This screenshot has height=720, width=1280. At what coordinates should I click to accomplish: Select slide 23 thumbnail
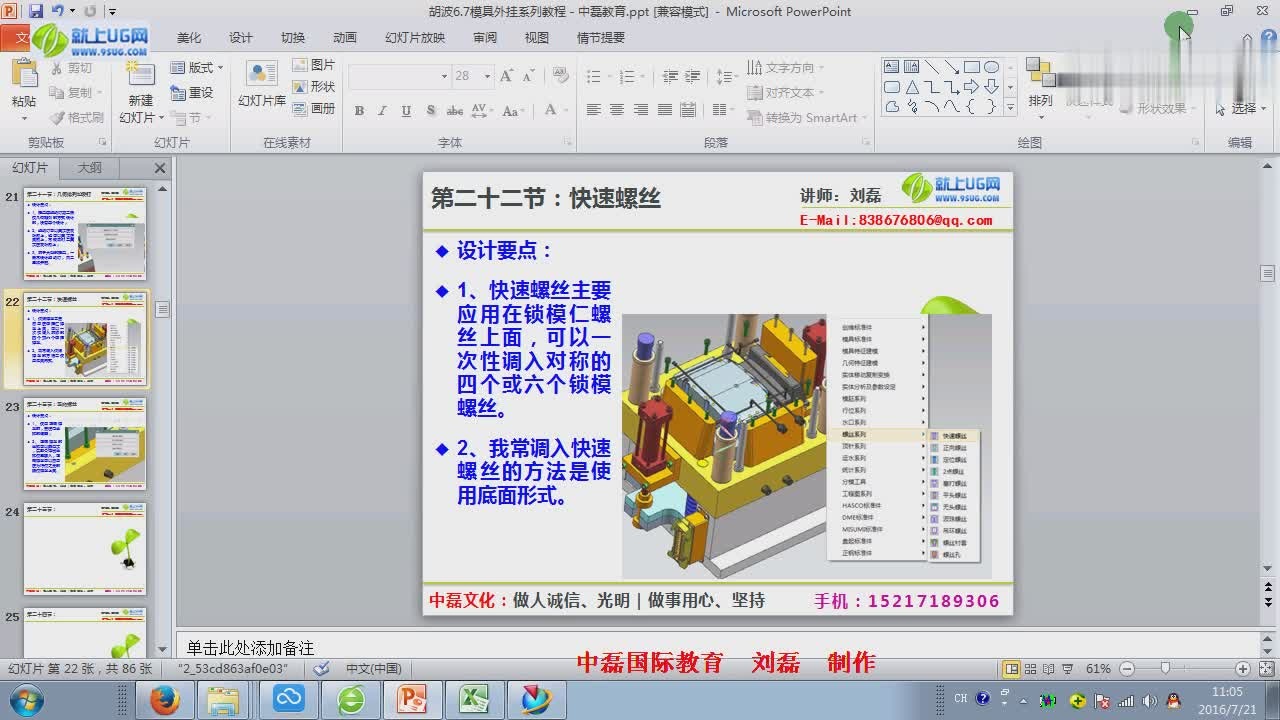85,444
